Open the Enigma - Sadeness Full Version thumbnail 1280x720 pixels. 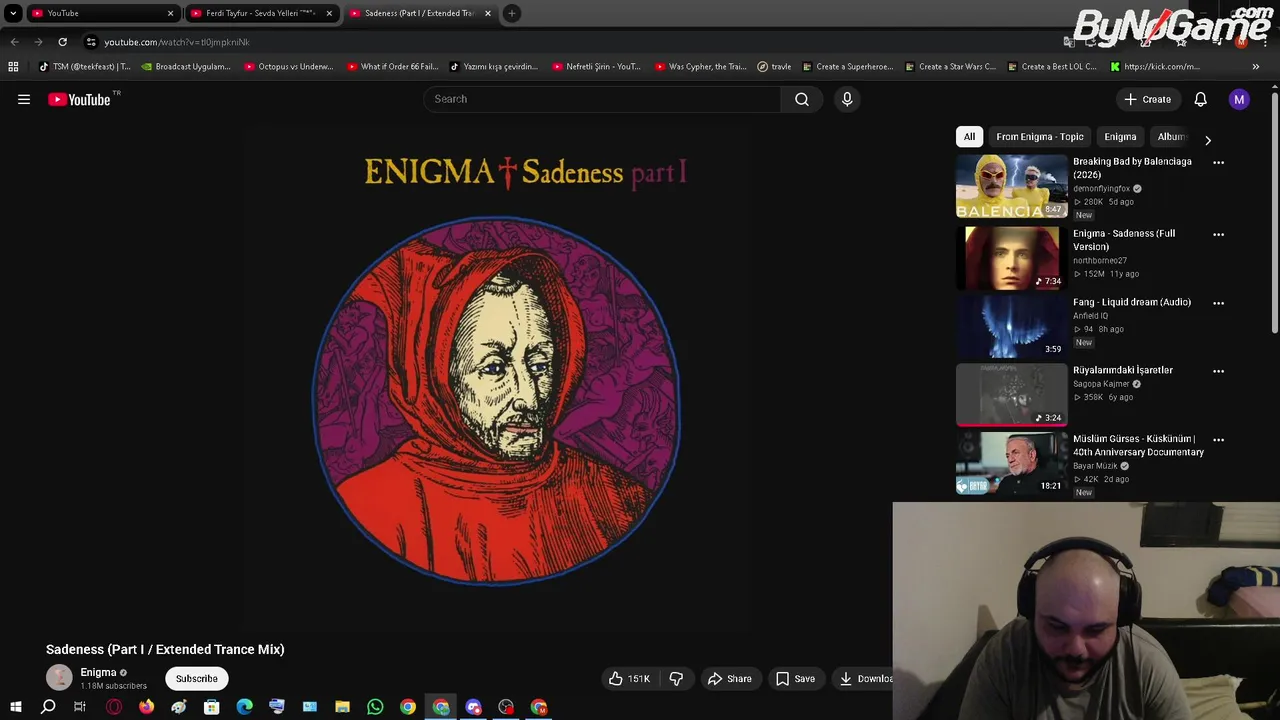(1011, 258)
